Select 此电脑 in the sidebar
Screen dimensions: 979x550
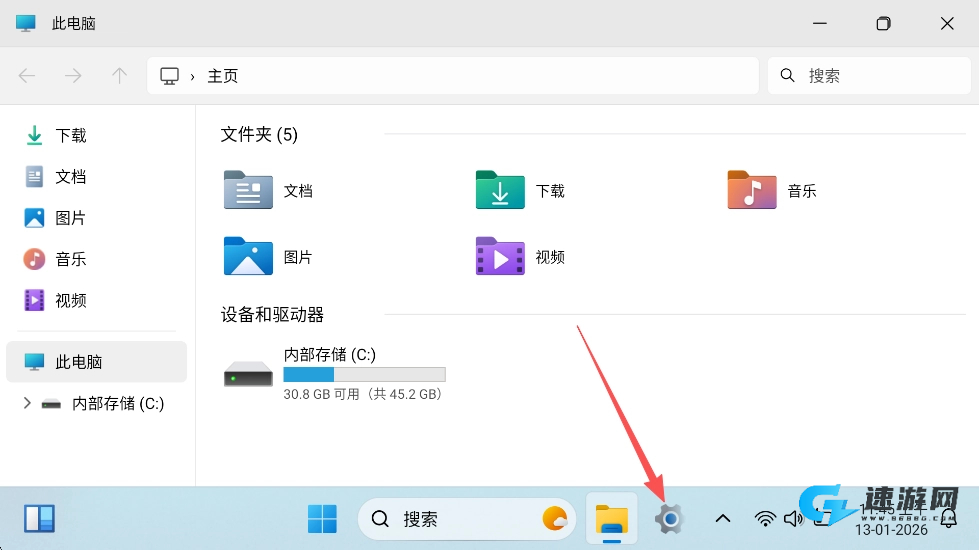97,361
